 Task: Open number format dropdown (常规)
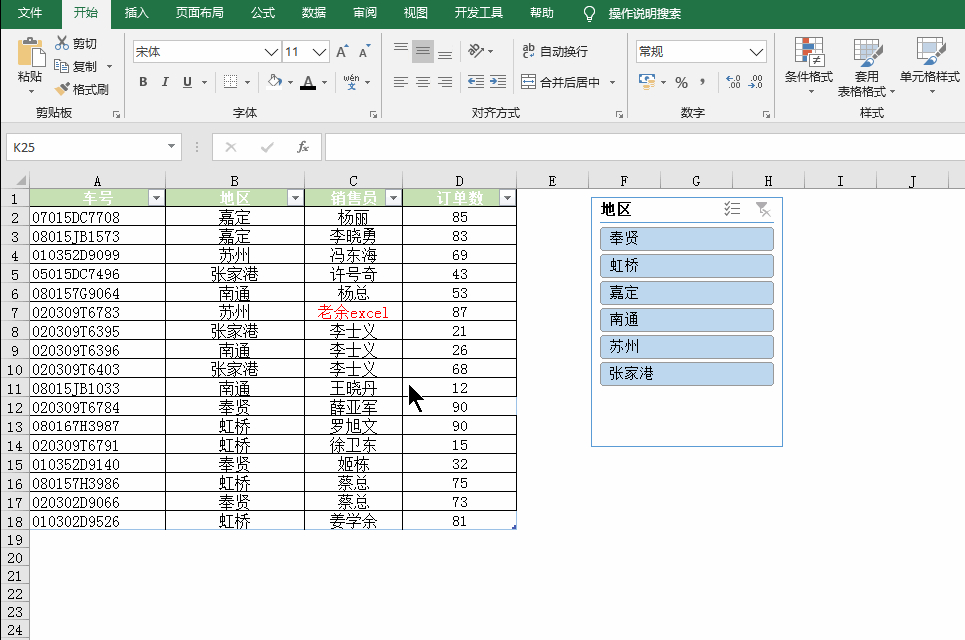coord(756,52)
